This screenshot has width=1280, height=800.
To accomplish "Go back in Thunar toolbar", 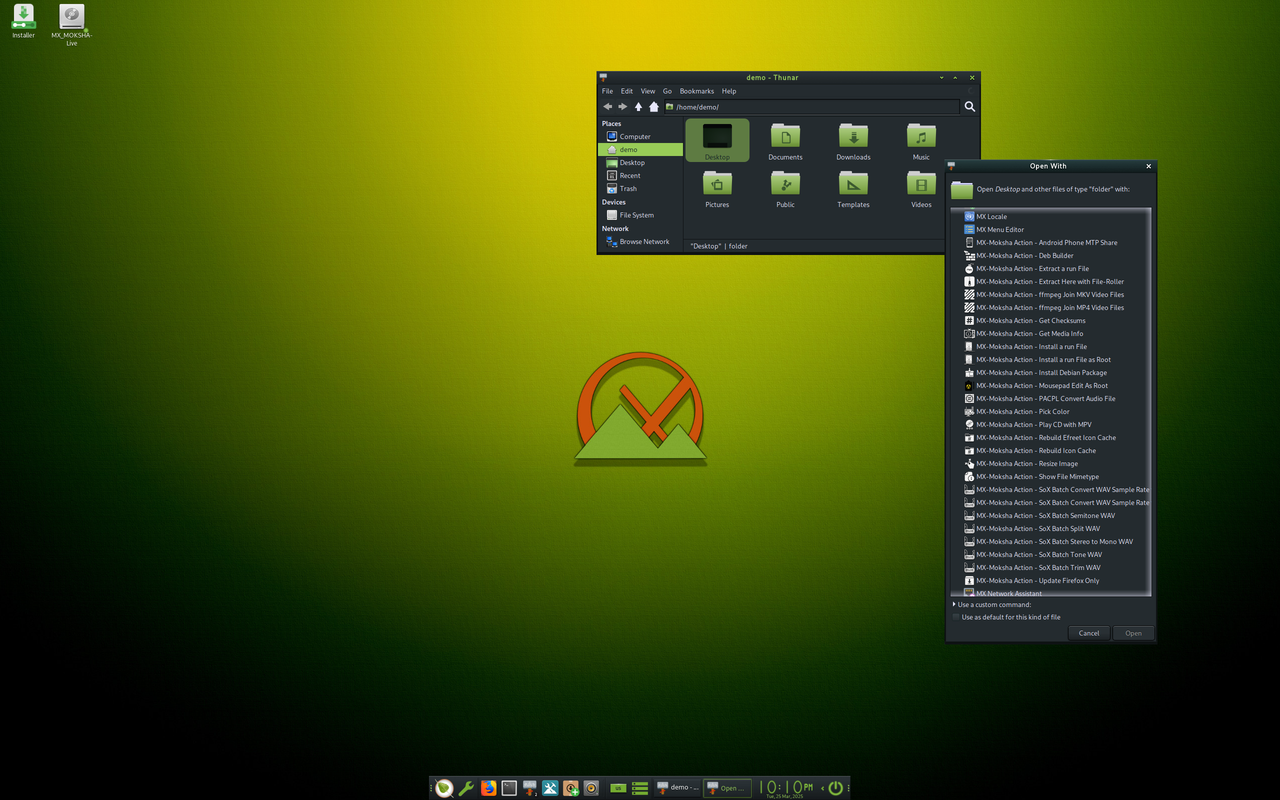I will point(607,107).
